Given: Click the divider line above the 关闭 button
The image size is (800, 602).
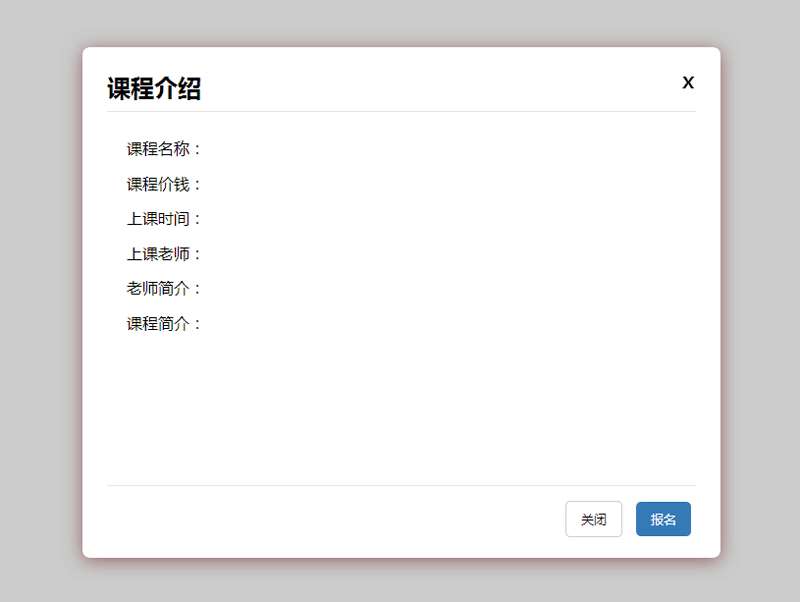Looking at the screenshot, I should (x=400, y=485).
